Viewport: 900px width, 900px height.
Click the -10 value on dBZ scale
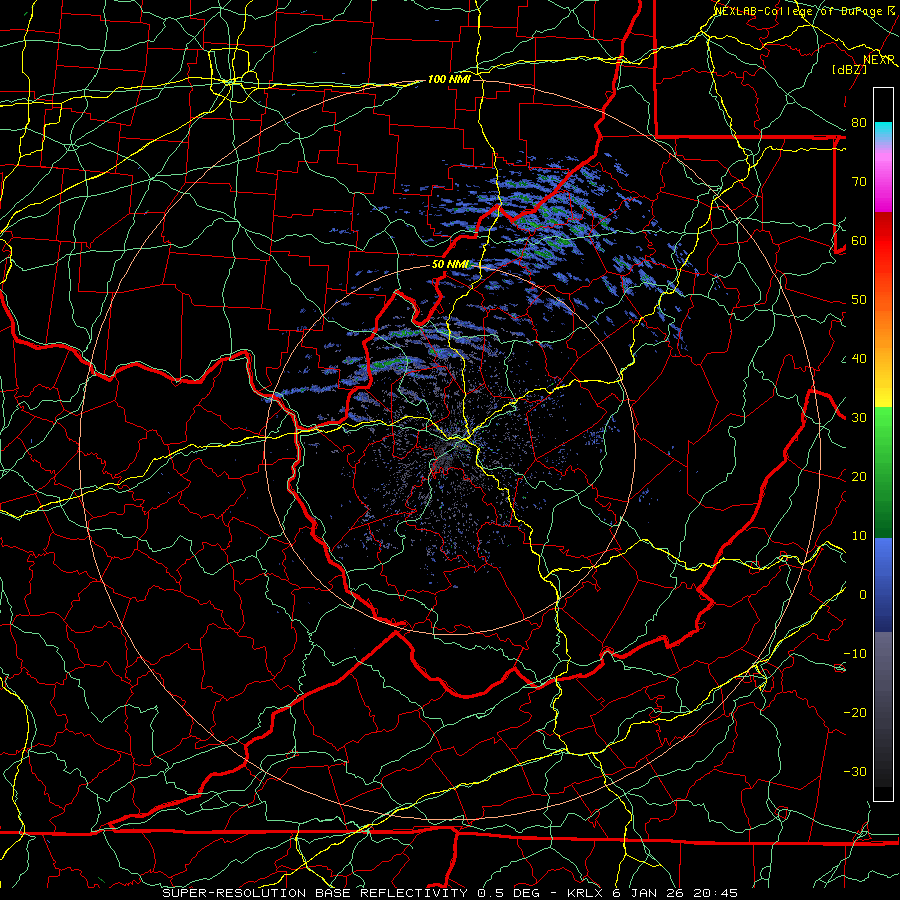pos(855,654)
